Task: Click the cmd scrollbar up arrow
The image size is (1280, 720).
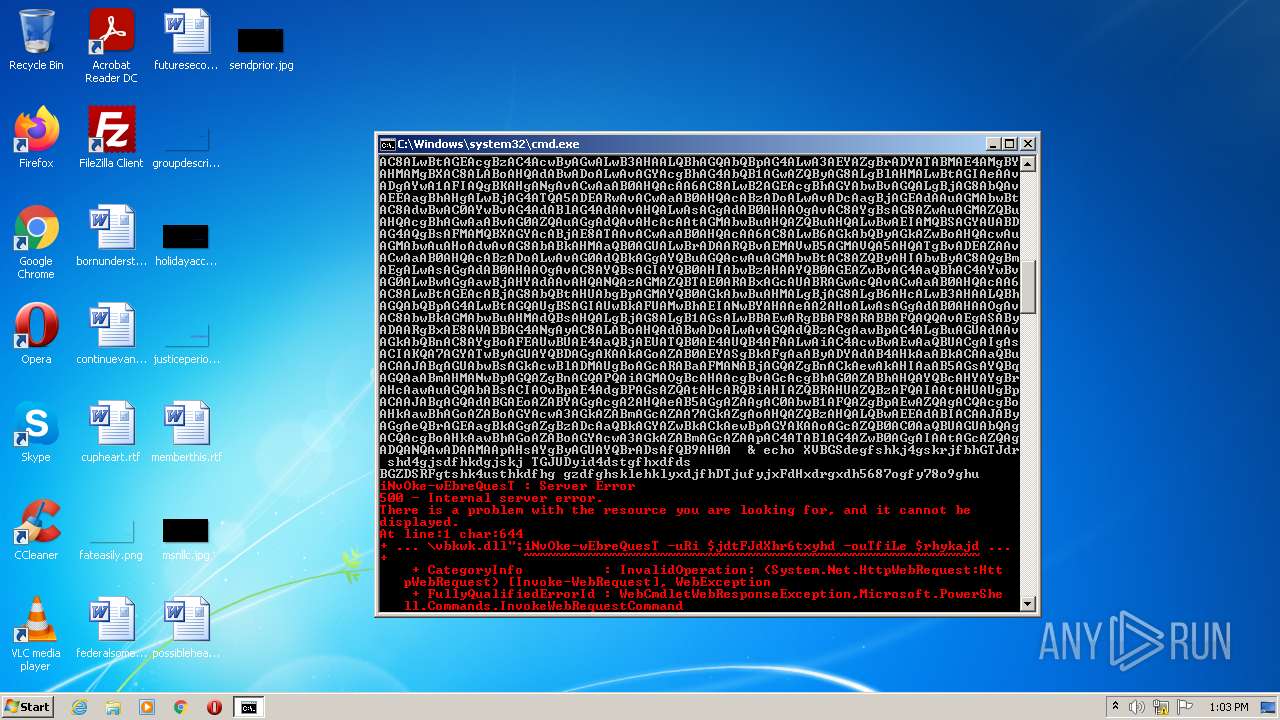Action: (1028, 162)
